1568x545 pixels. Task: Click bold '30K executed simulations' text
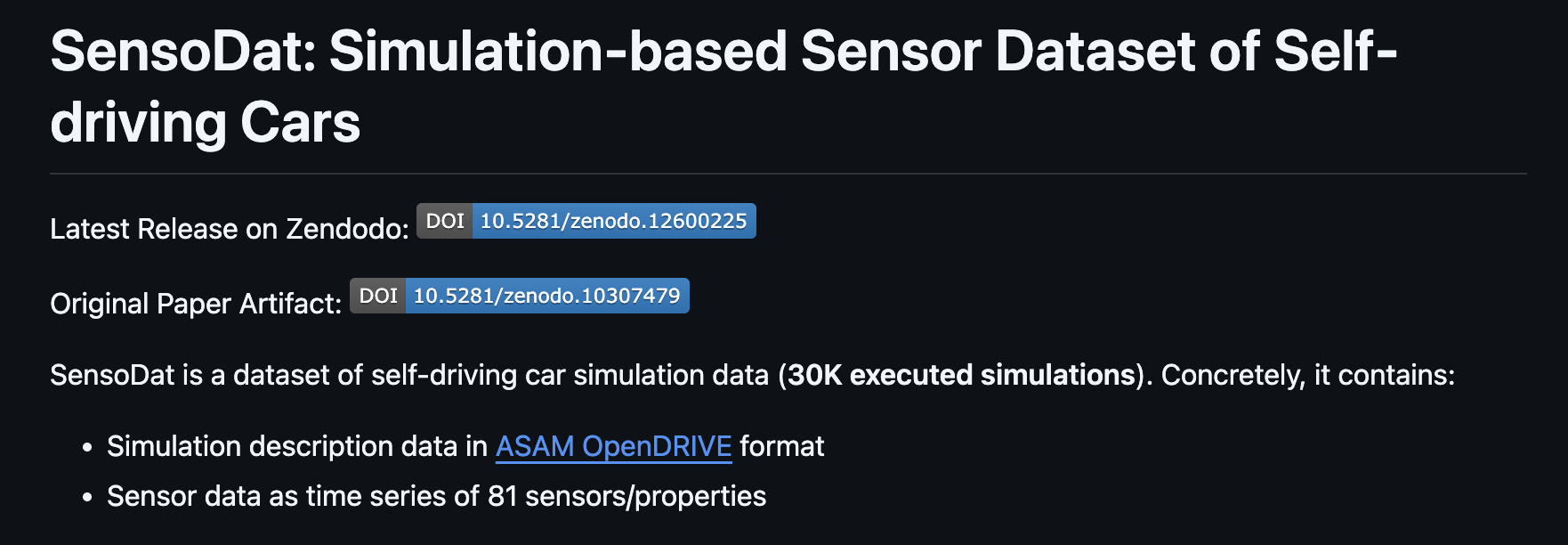(x=962, y=375)
